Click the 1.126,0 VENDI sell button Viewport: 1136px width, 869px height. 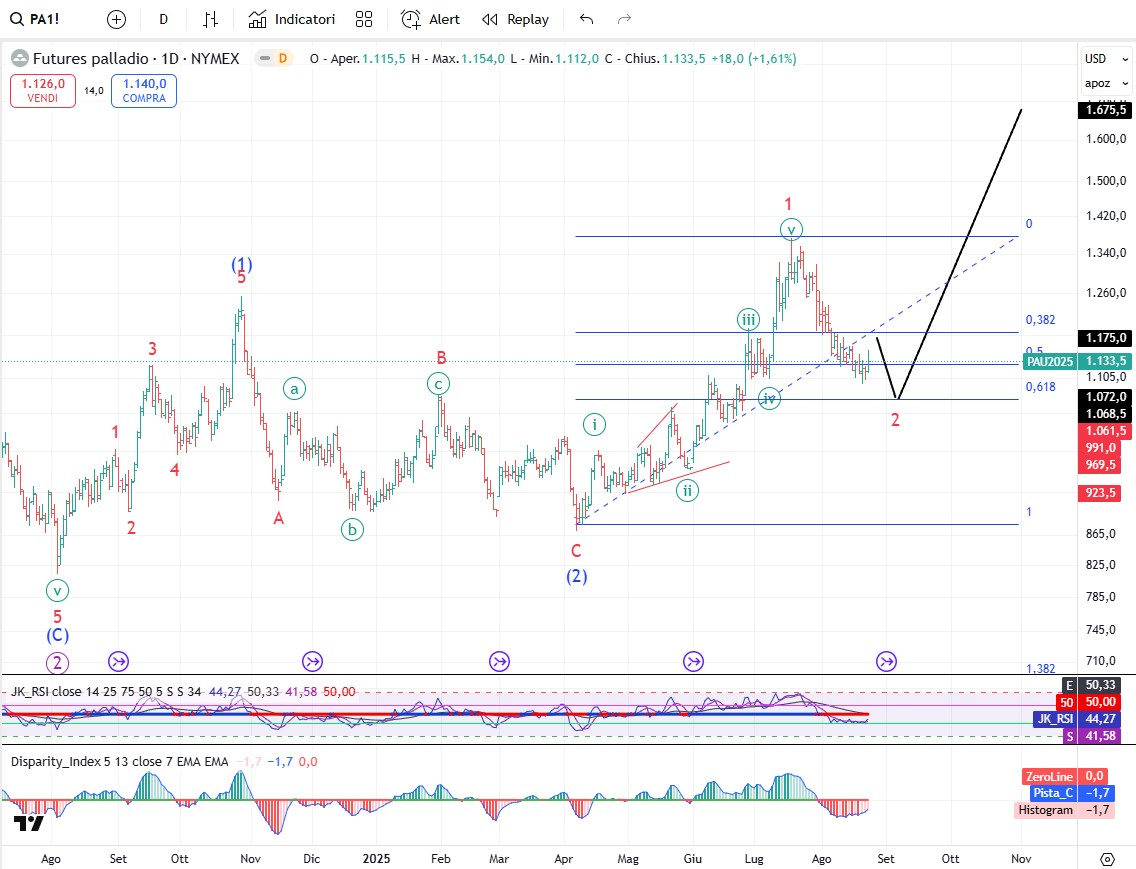point(43,91)
